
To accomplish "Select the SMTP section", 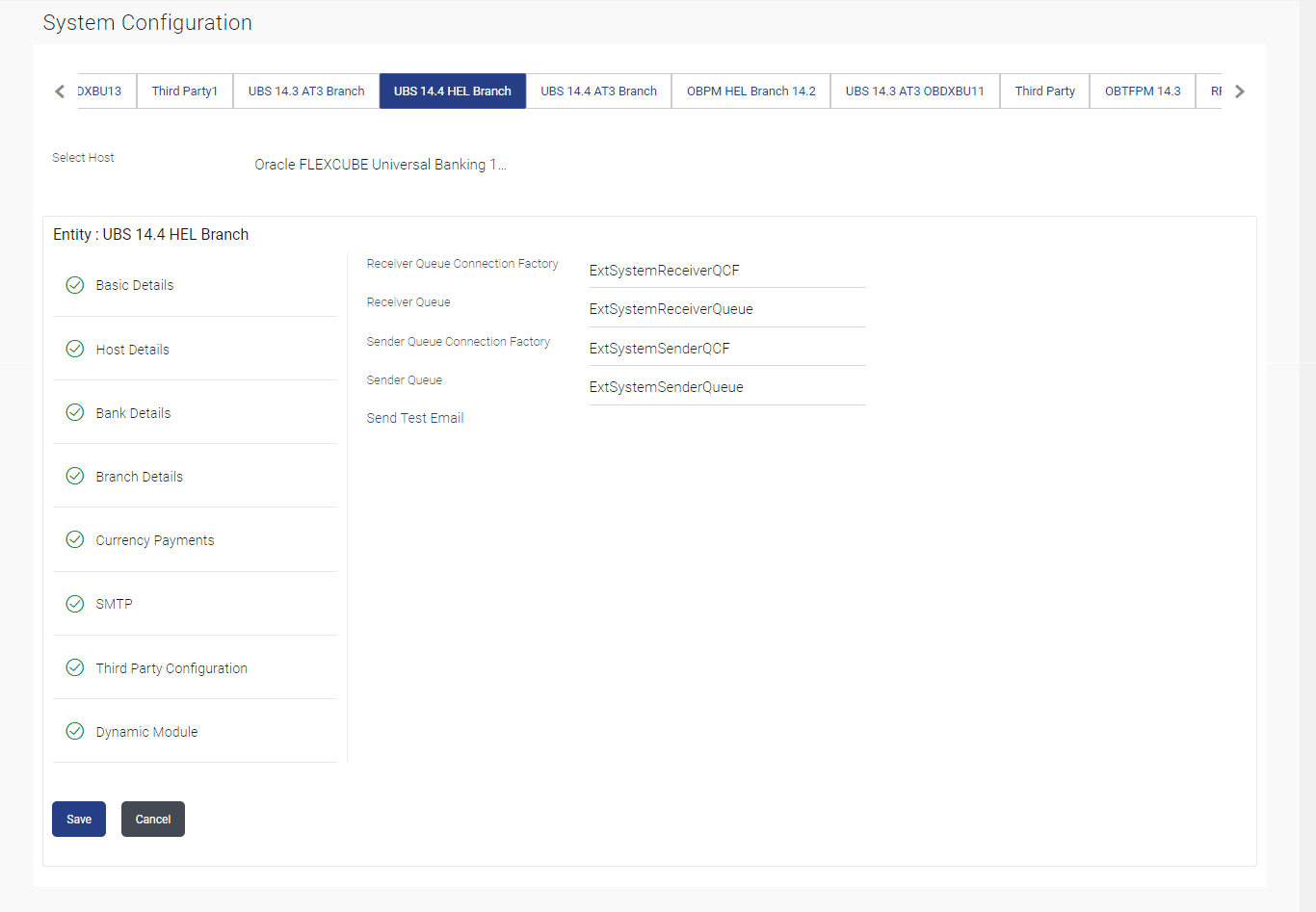I will click(x=195, y=604).
